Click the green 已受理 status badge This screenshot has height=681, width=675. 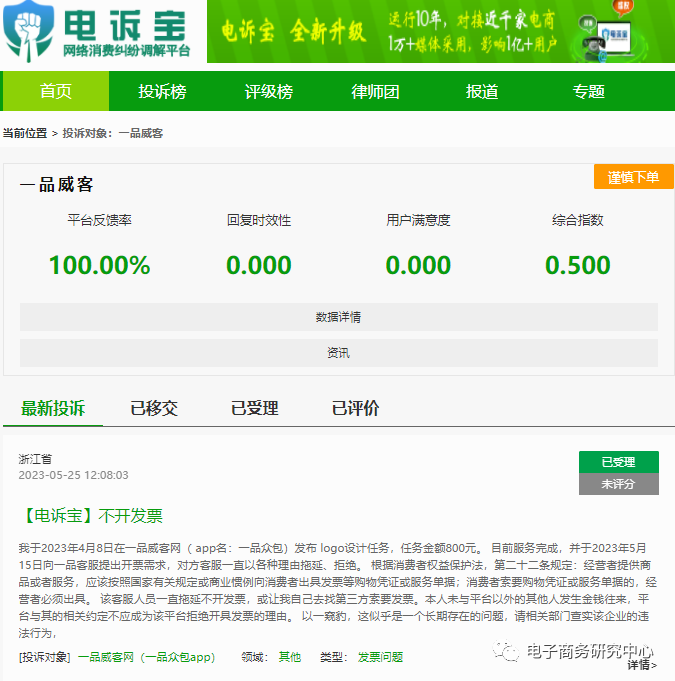coord(619,462)
